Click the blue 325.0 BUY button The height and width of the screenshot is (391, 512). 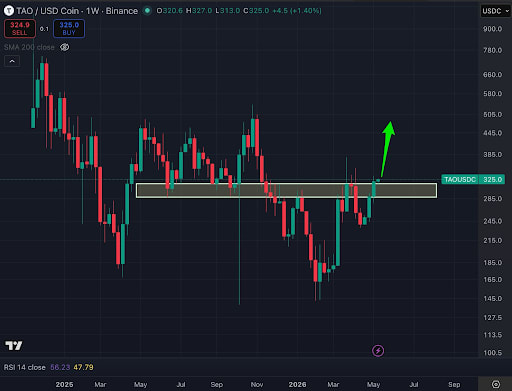[x=69, y=29]
